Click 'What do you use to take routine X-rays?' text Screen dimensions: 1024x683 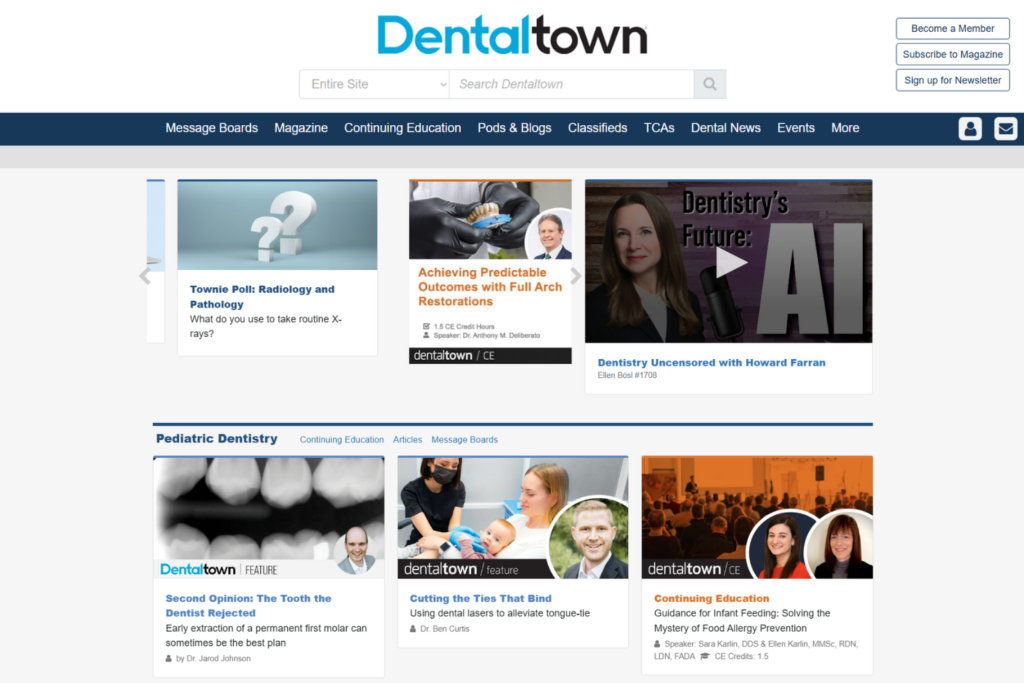(266, 326)
